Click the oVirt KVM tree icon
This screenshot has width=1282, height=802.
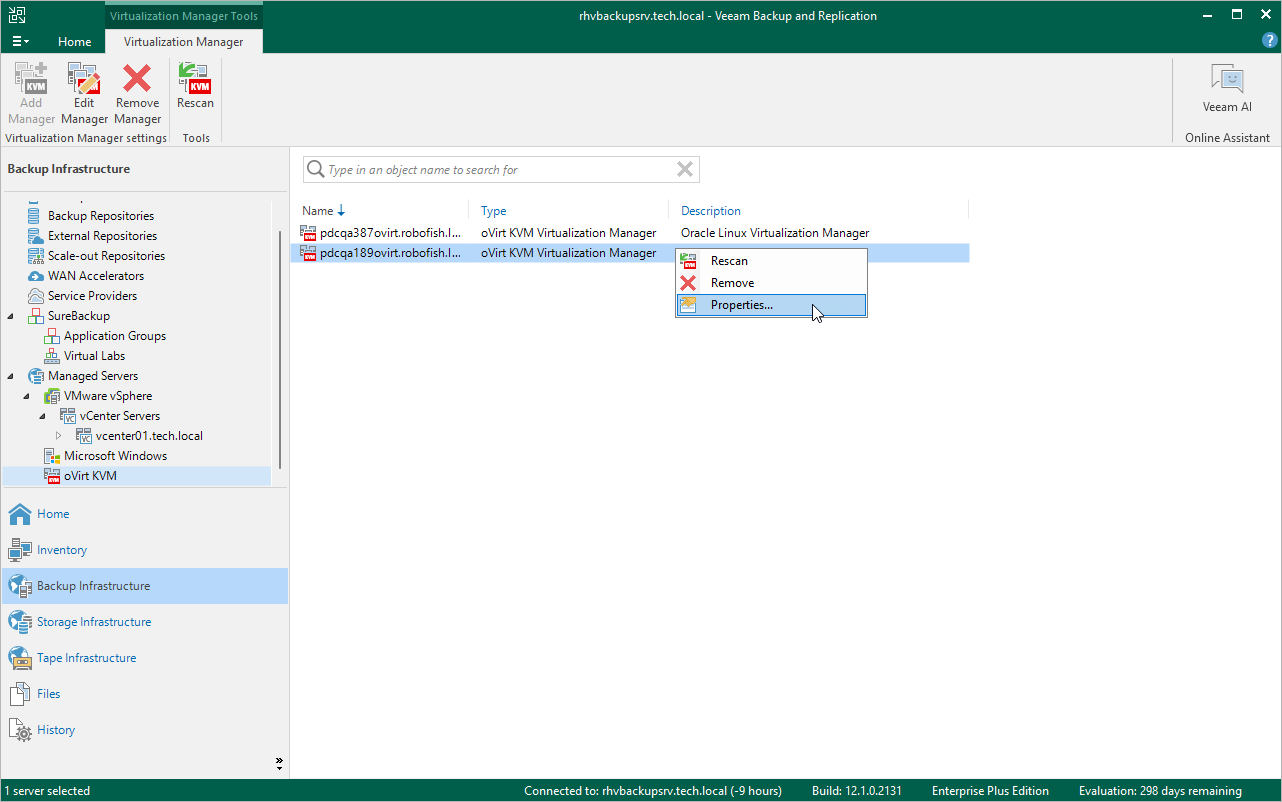(x=52, y=476)
